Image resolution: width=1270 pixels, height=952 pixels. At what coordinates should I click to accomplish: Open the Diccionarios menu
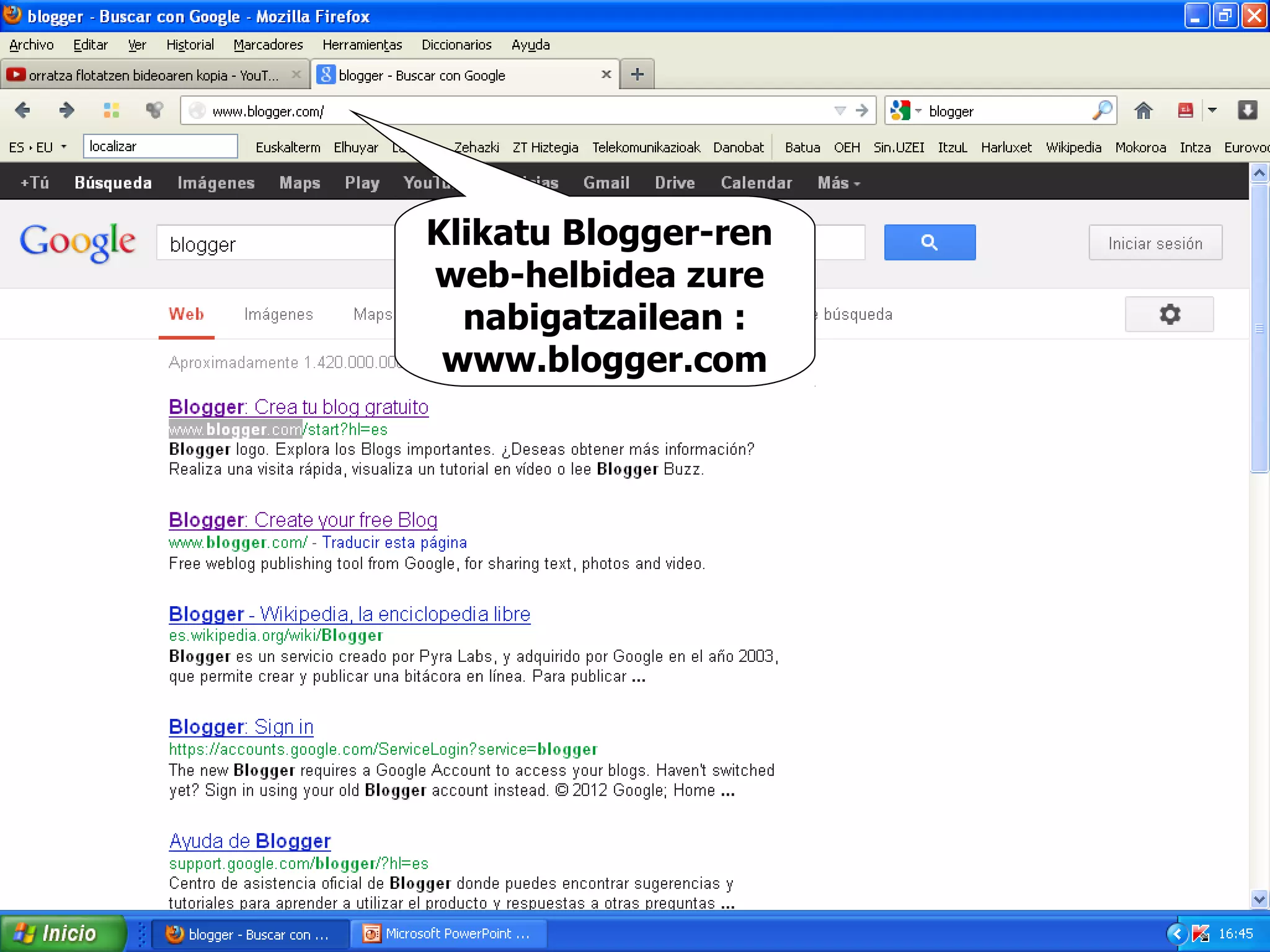tap(456, 45)
